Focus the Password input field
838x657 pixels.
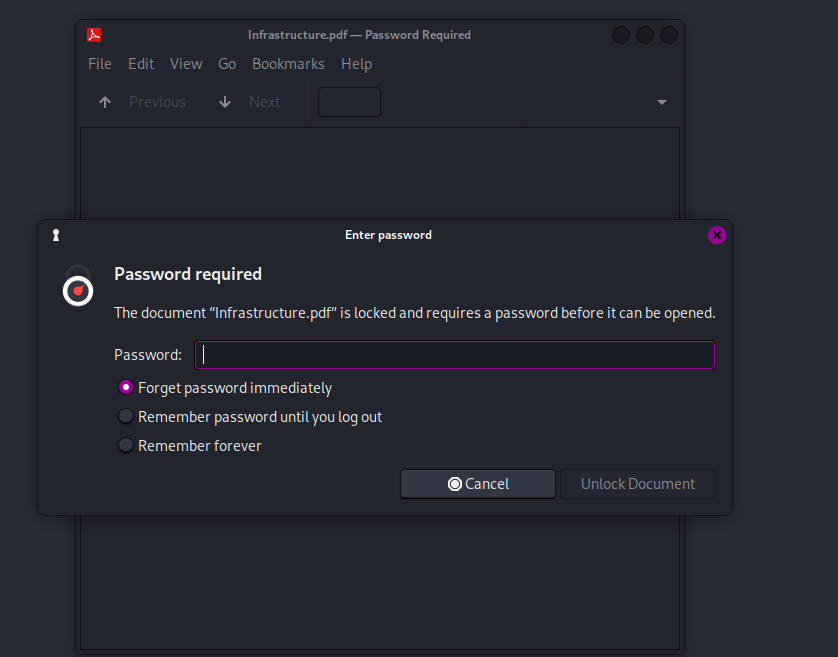coord(455,355)
